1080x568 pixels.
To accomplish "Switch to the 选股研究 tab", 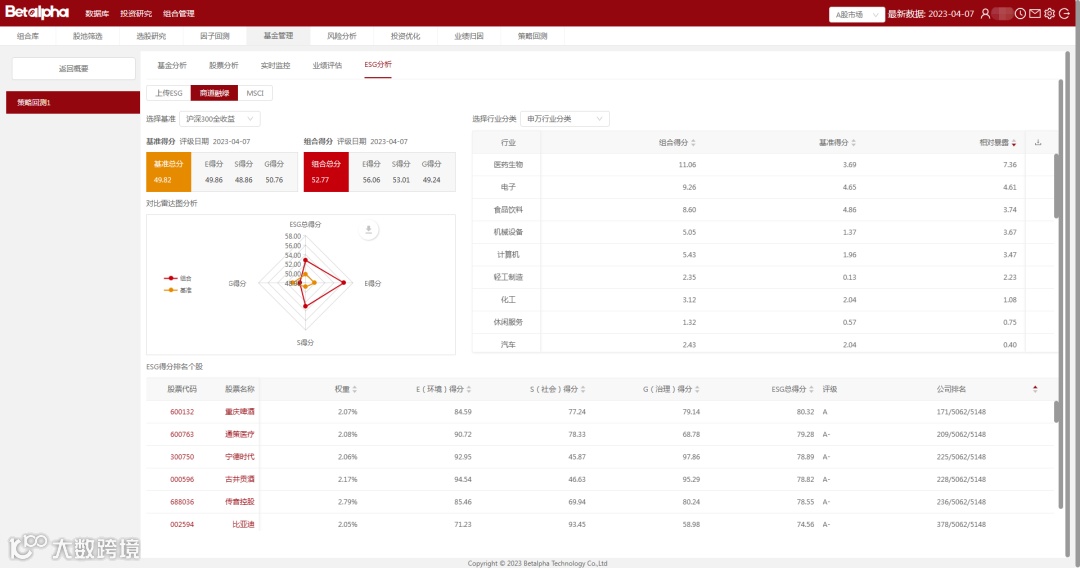I will 151,36.
